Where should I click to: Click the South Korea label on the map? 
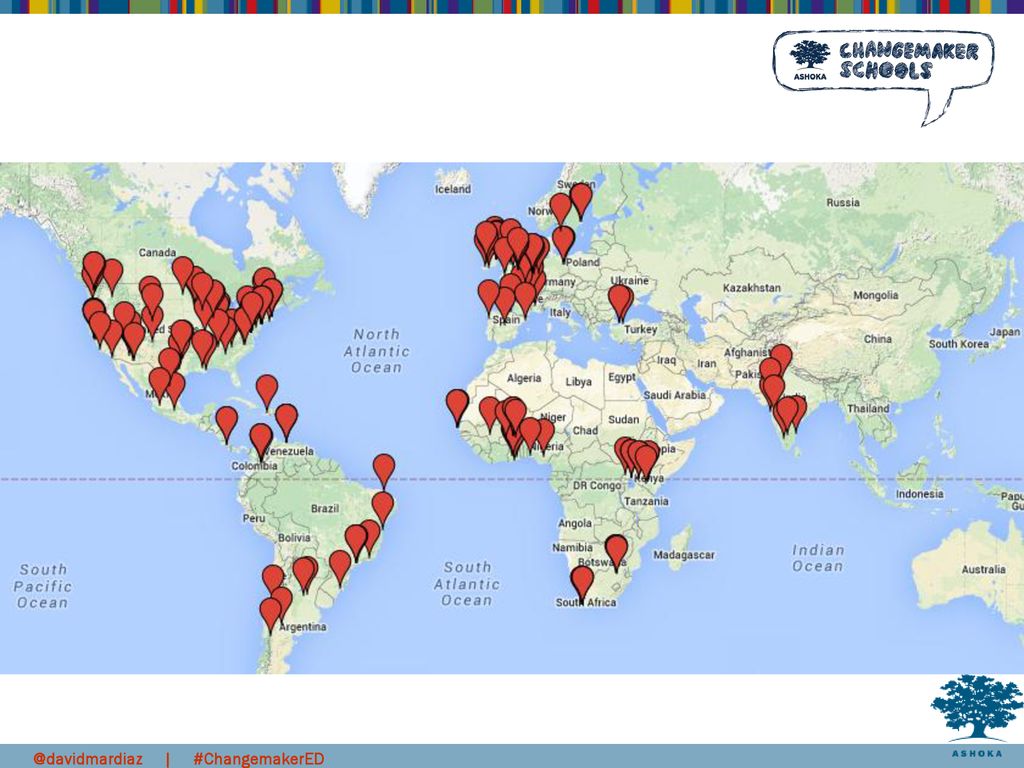point(959,344)
